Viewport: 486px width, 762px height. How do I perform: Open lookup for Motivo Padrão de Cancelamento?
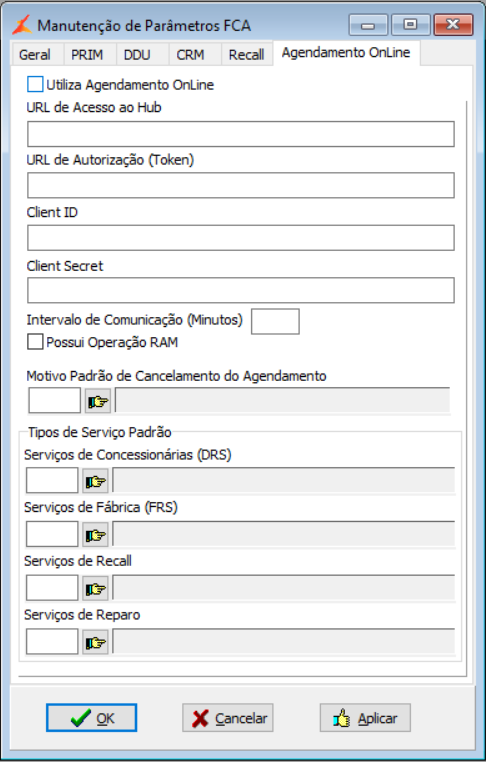[x=98, y=401]
